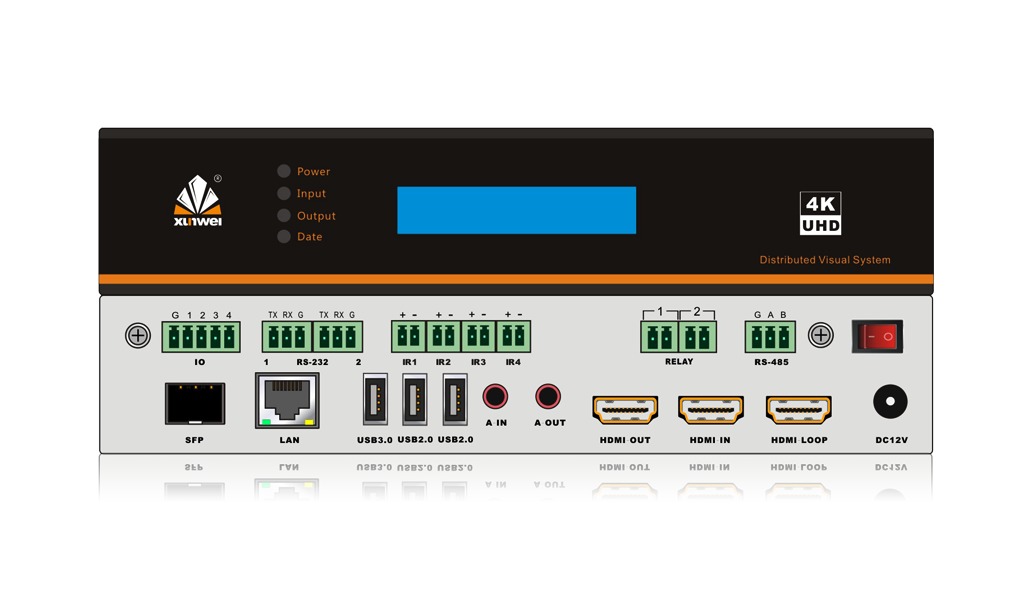Click the Xunwei logo on front panel
Viewport: 1030px width, 600px height.
click(198, 201)
